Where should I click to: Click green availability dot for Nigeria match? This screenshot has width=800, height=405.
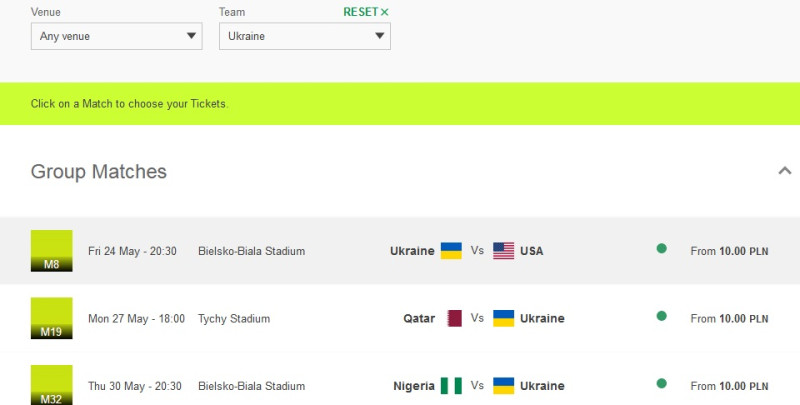tap(662, 383)
